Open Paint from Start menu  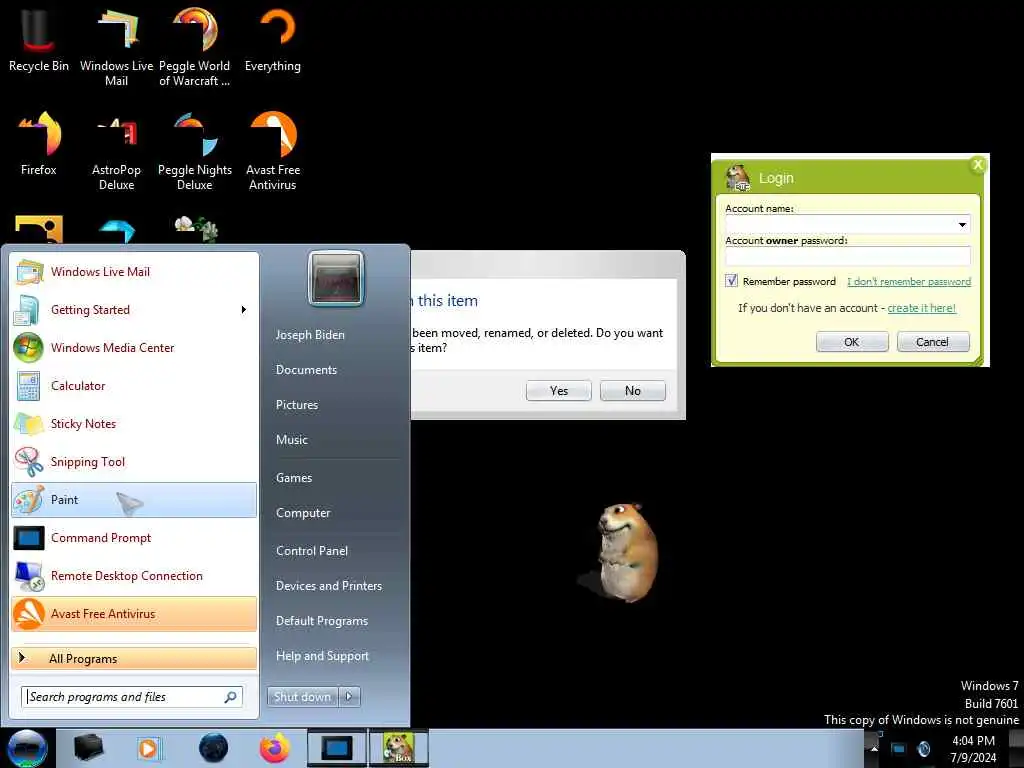pos(134,500)
